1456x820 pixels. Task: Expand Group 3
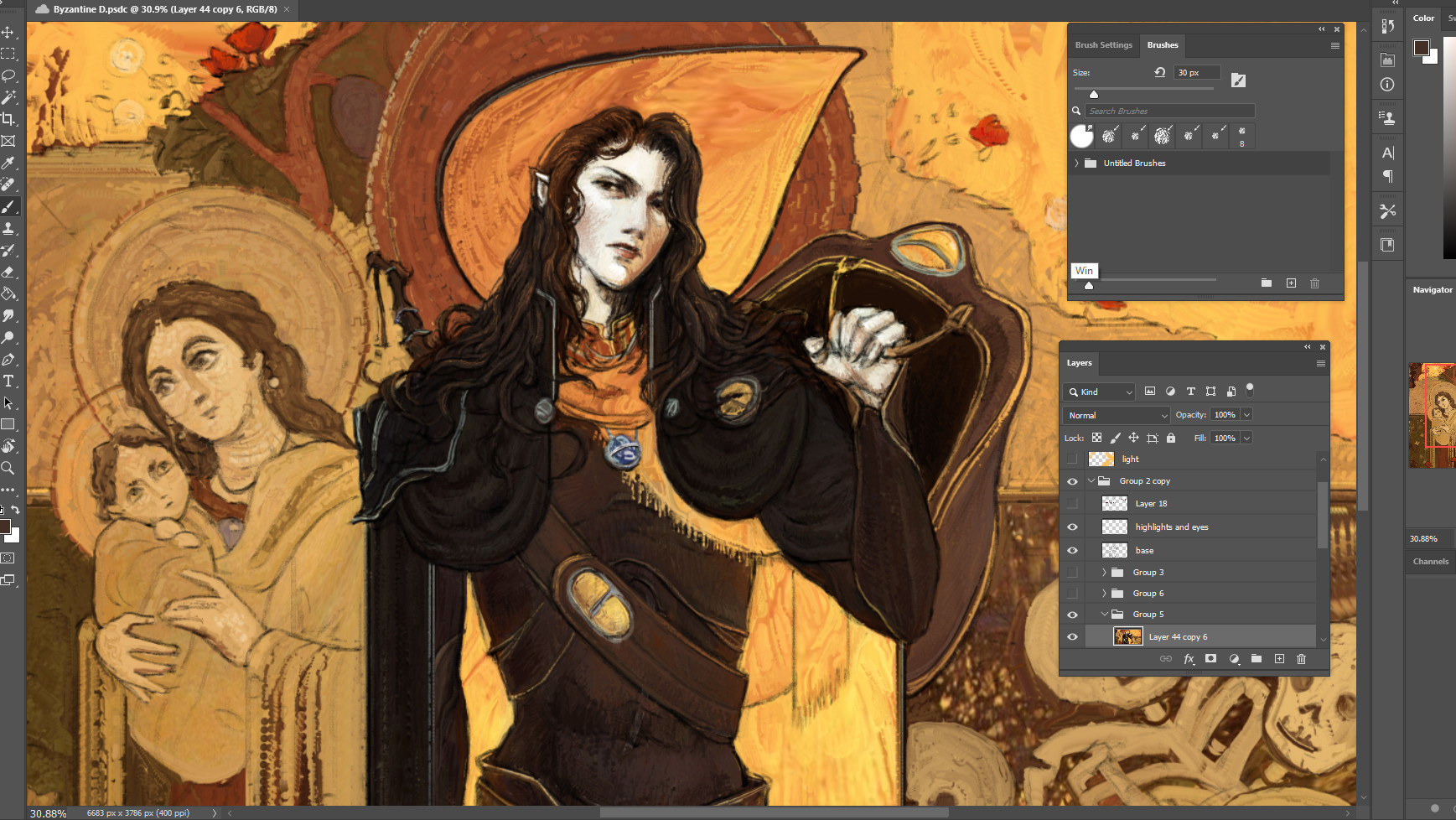click(1104, 572)
